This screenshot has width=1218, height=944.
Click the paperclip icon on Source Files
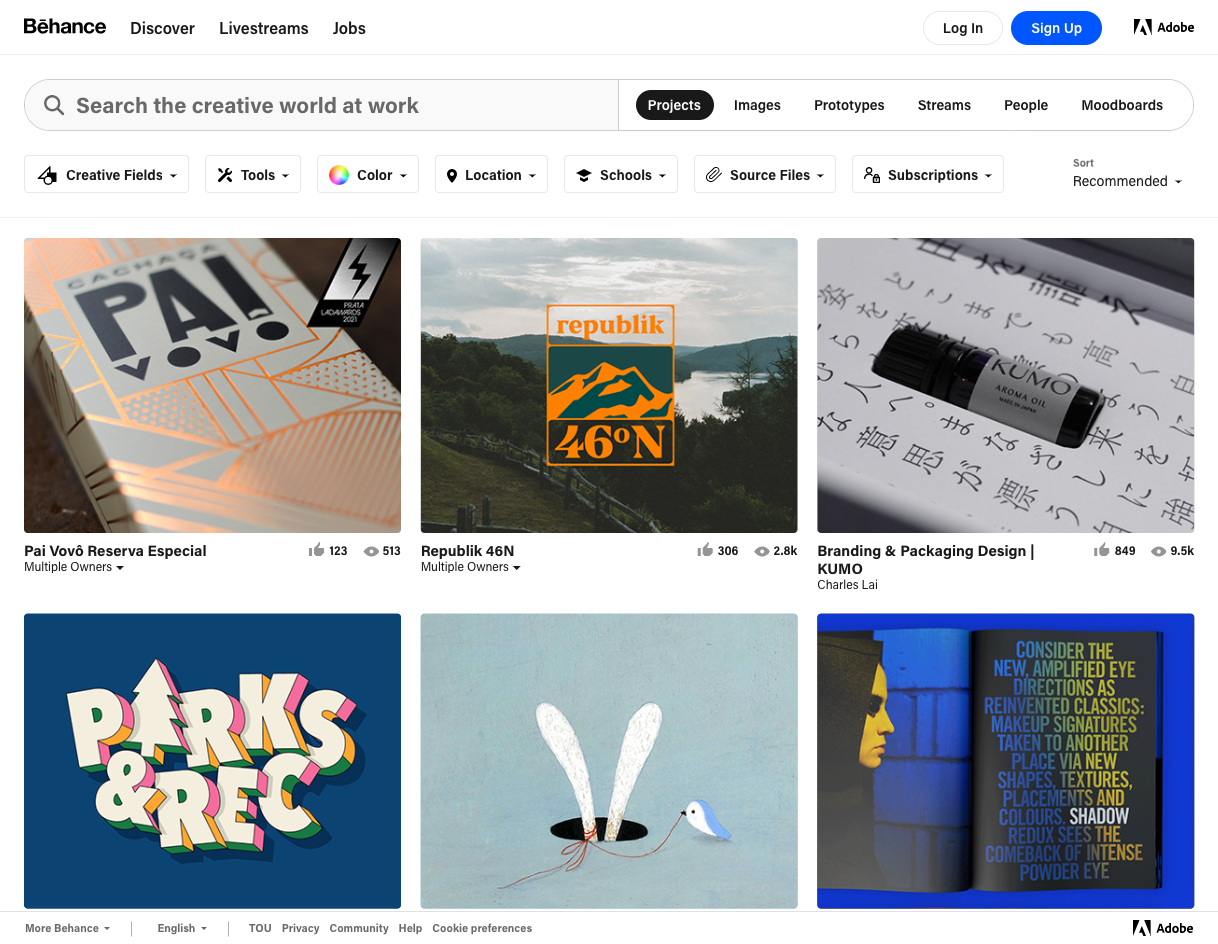point(713,174)
